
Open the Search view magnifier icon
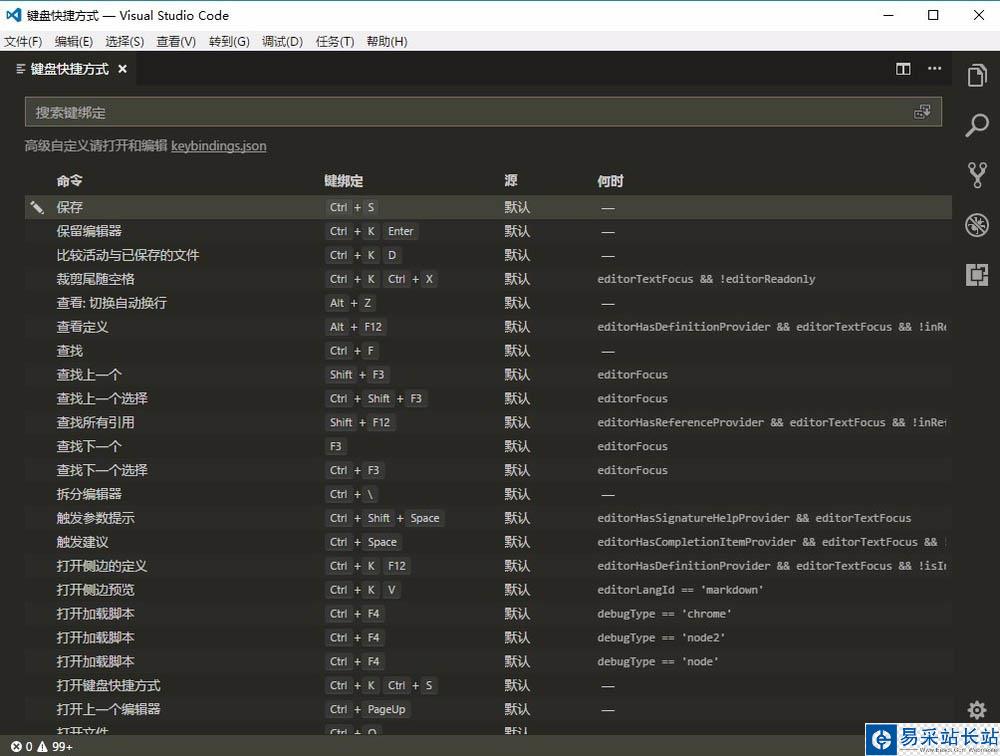coord(977,125)
